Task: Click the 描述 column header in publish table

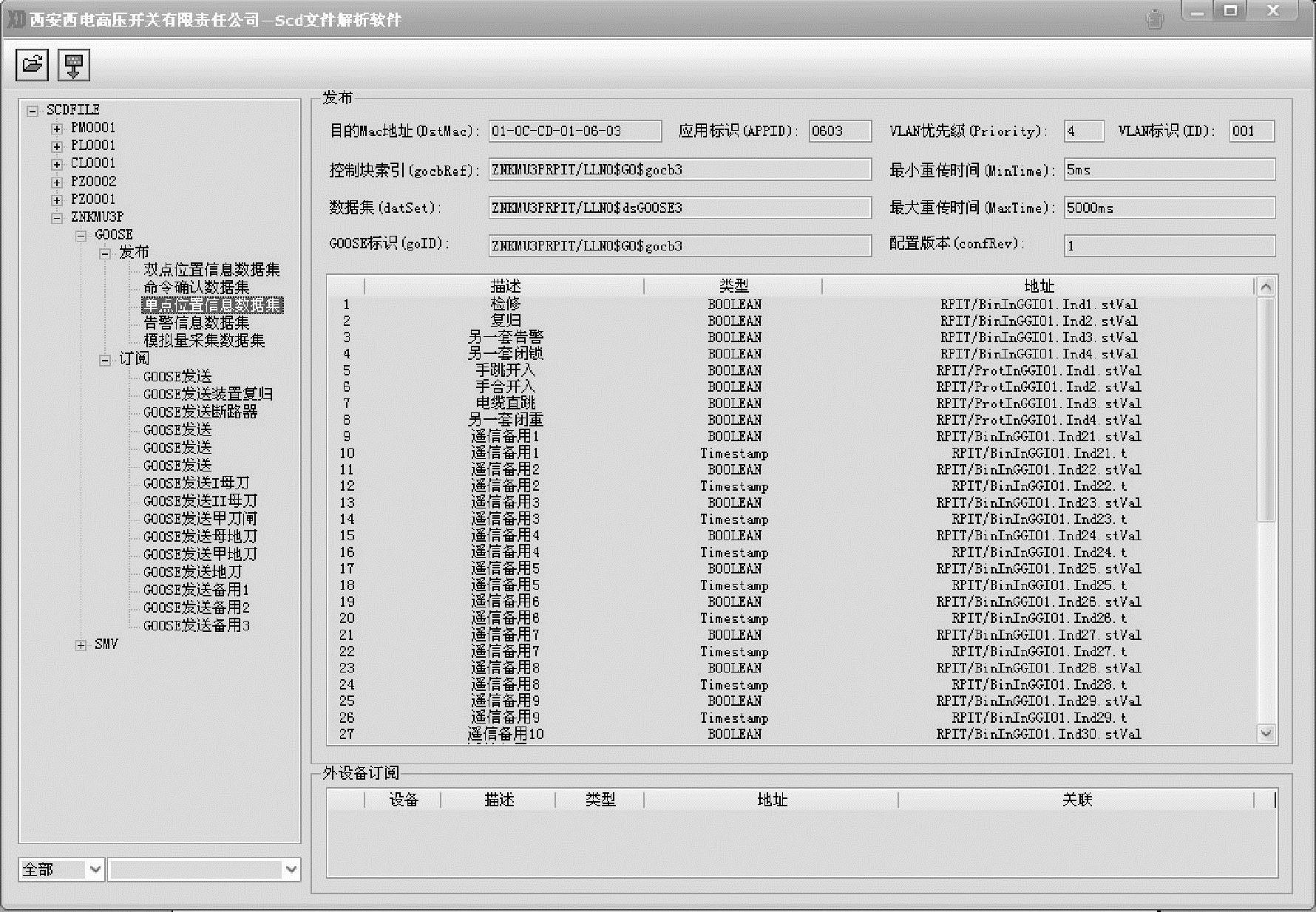Action: 505,286
